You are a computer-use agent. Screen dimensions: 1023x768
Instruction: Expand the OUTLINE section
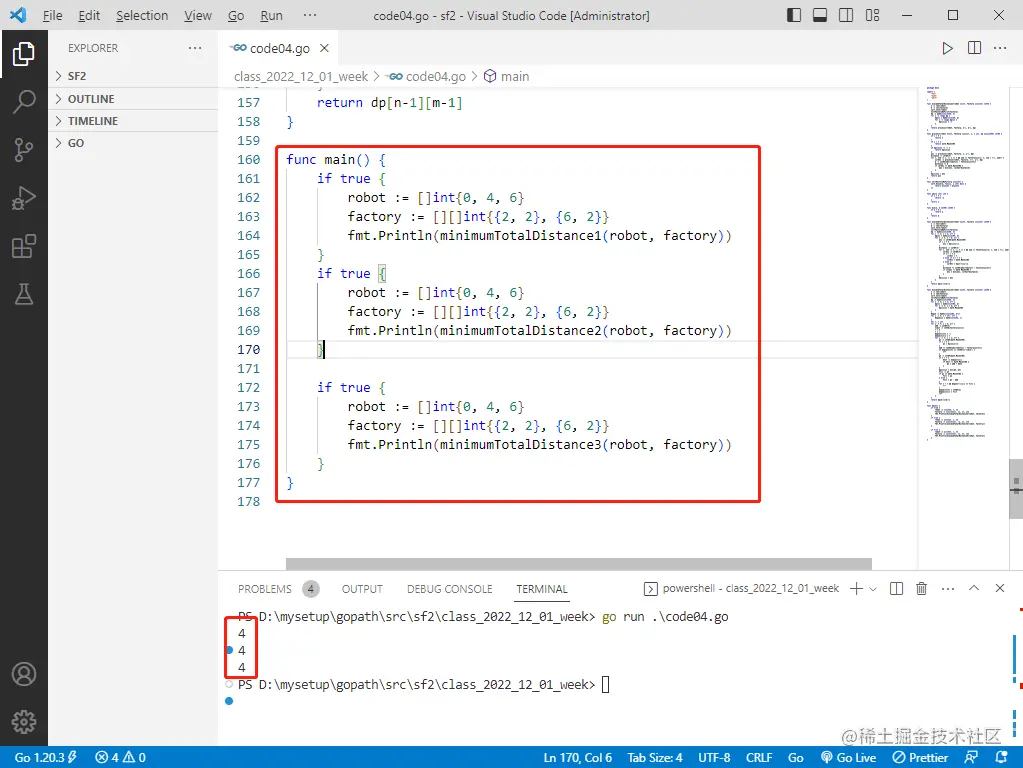134,99
